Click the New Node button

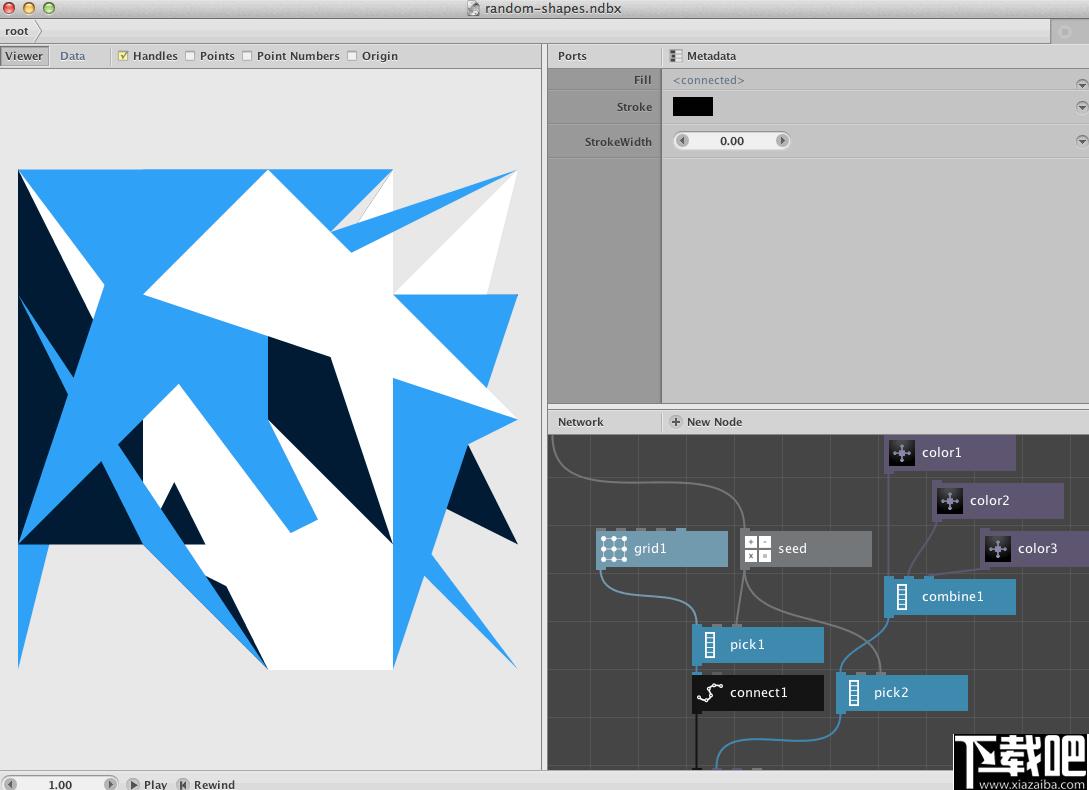[x=706, y=422]
